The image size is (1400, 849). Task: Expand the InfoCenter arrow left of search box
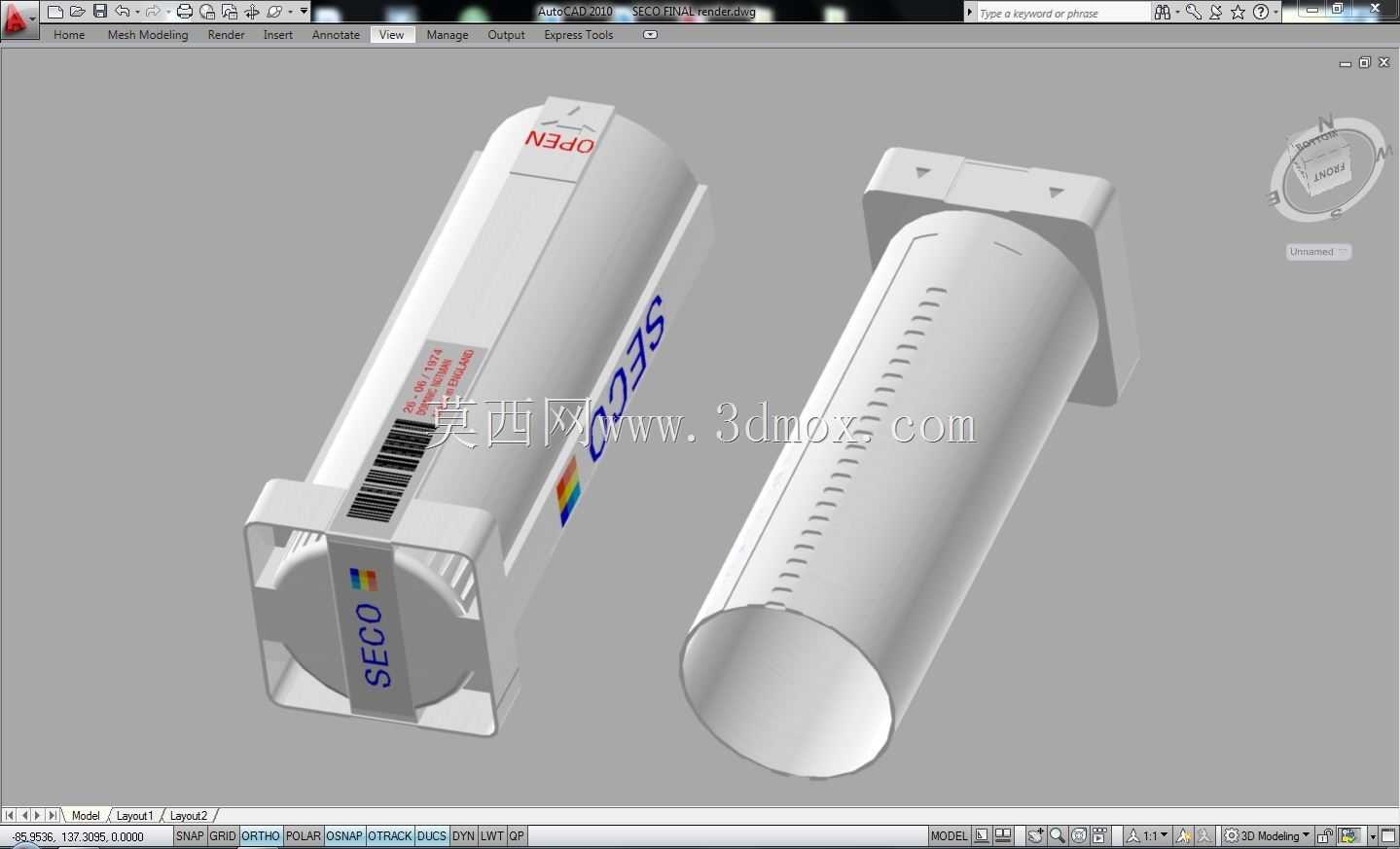[969, 13]
